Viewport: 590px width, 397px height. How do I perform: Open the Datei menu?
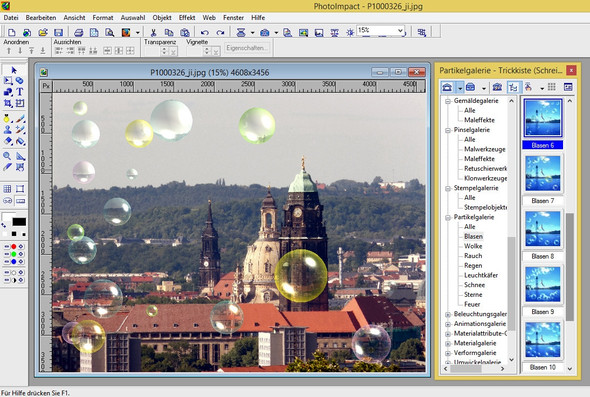pyautogui.click(x=11, y=18)
